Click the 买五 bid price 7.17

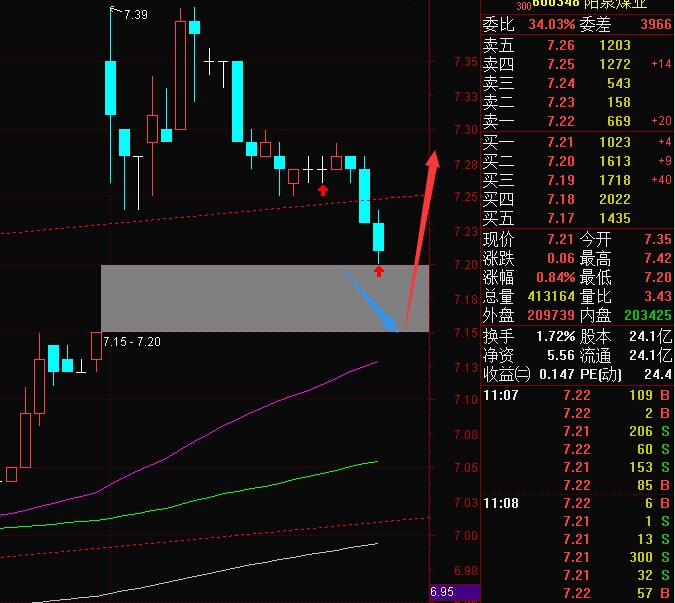[560, 218]
